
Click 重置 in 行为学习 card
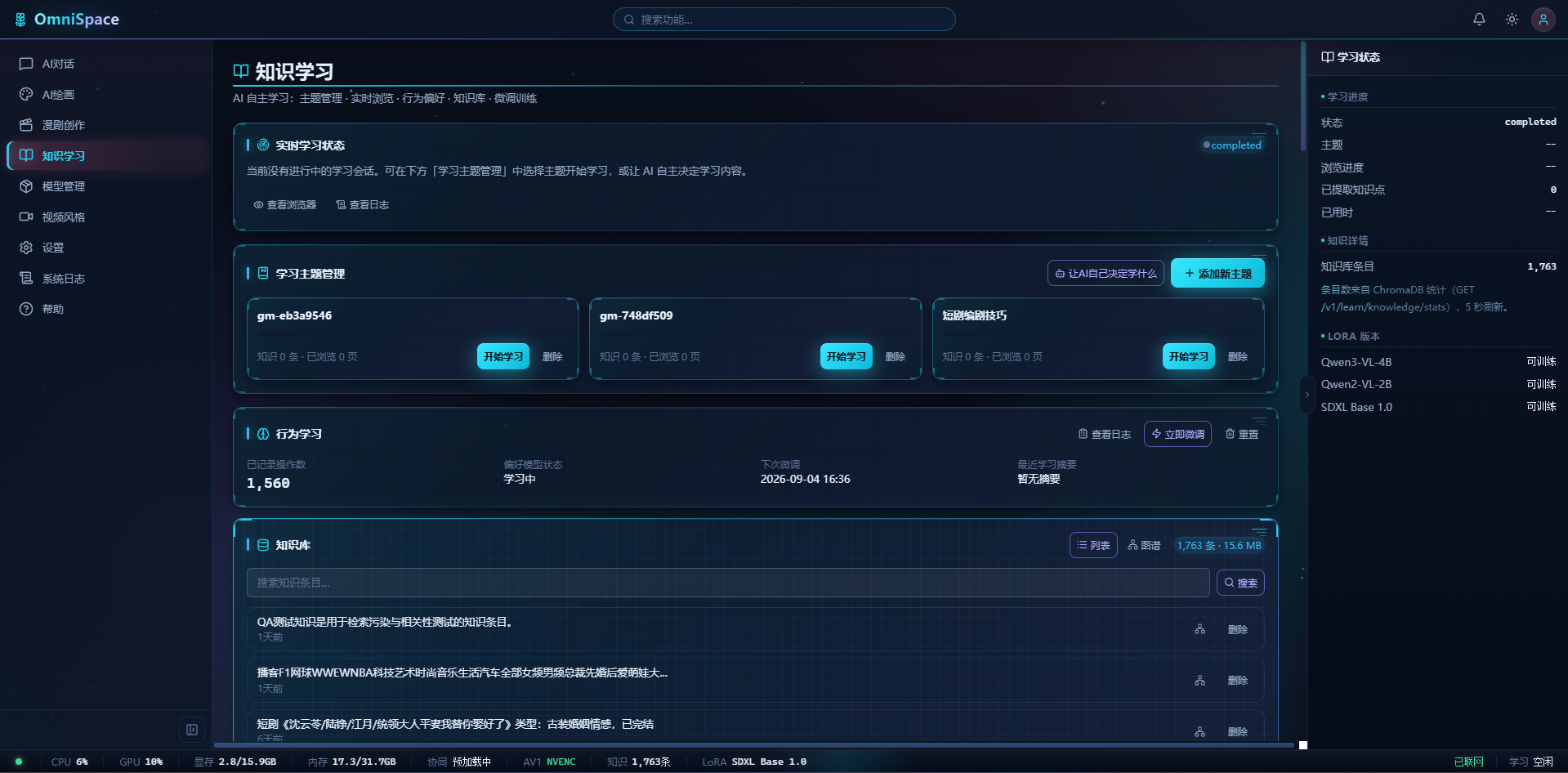pyautogui.click(x=1242, y=435)
